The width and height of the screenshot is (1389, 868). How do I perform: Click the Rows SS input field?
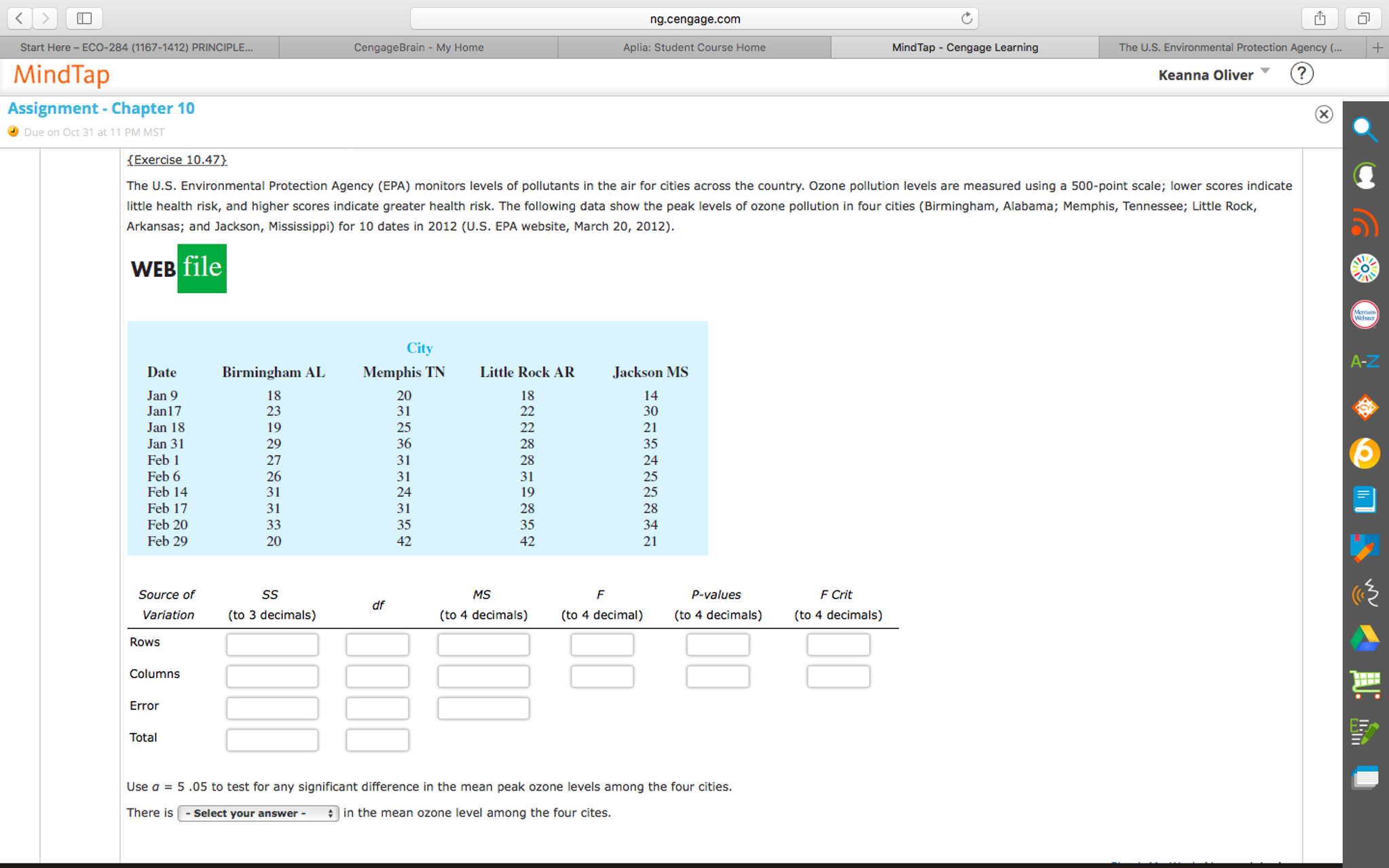272,644
